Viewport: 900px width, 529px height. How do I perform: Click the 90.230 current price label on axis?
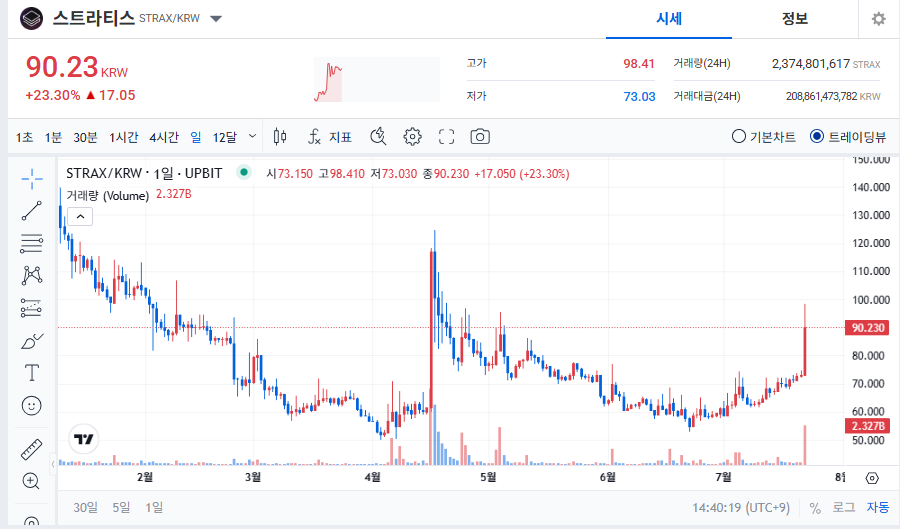click(x=868, y=328)
